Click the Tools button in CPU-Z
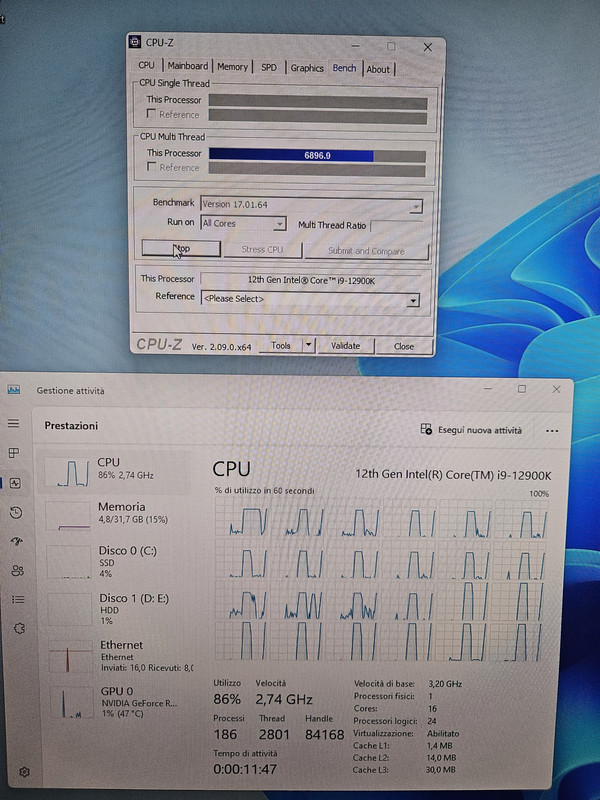This screenshot has height=800, width=600. click(281, 345)
